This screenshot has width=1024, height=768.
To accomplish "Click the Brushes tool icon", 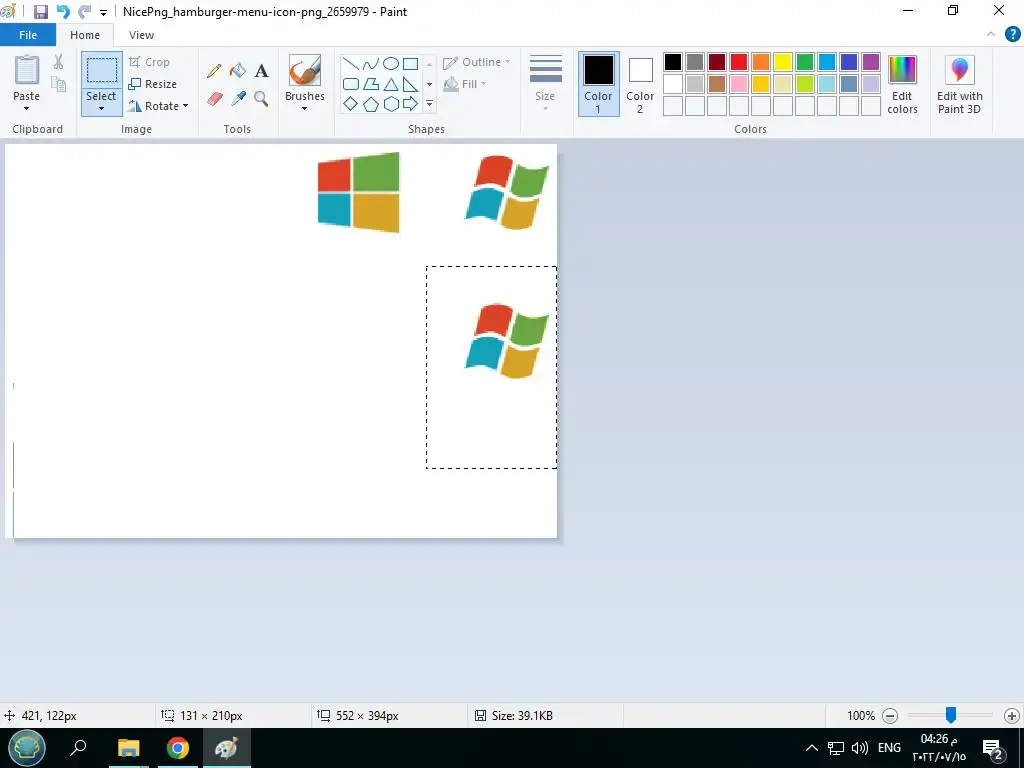I will [x=305, y=70].
